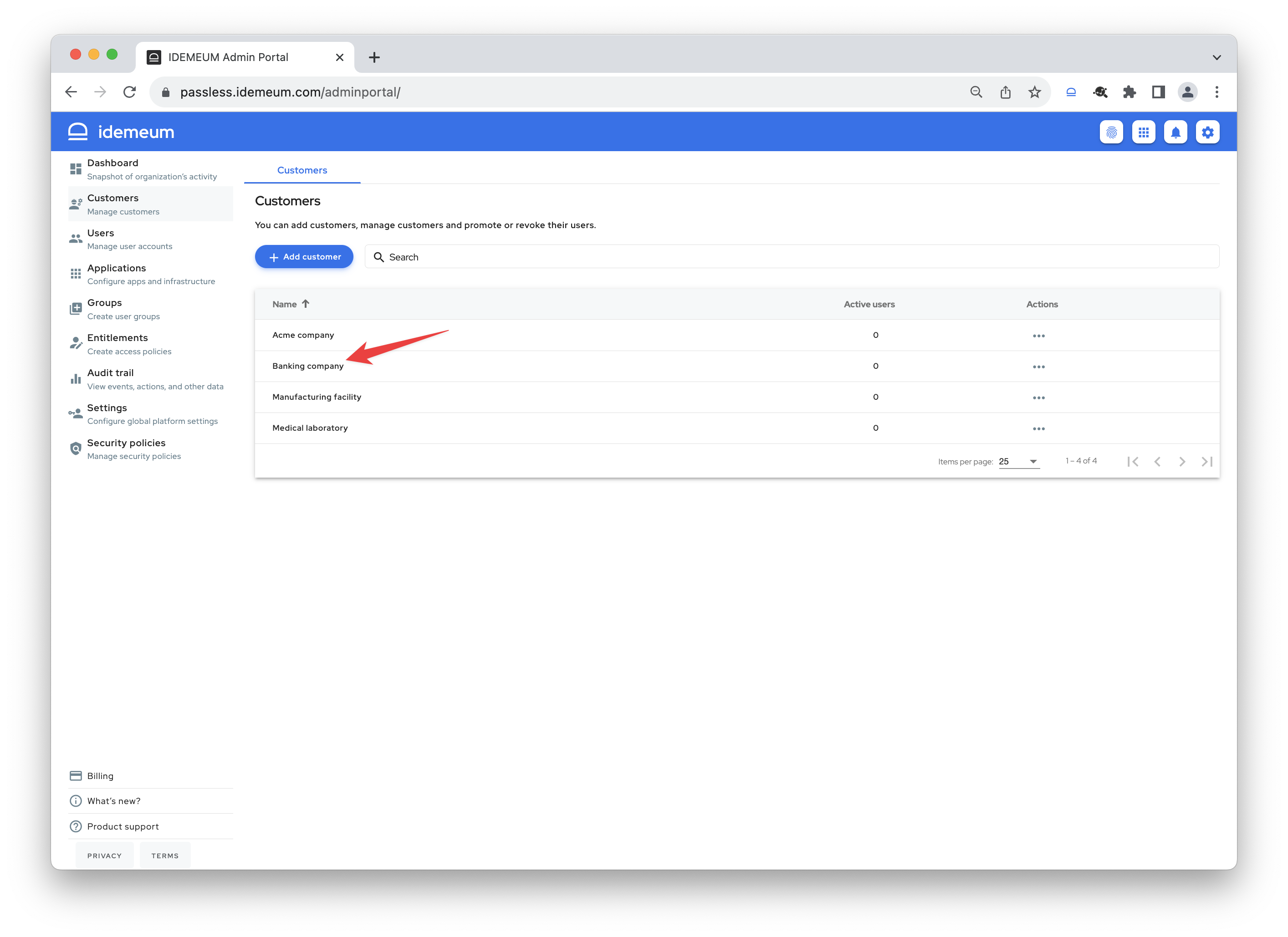Open the browser zoom icon
This screenshot has width=1288, height=937.
point(976,92)
